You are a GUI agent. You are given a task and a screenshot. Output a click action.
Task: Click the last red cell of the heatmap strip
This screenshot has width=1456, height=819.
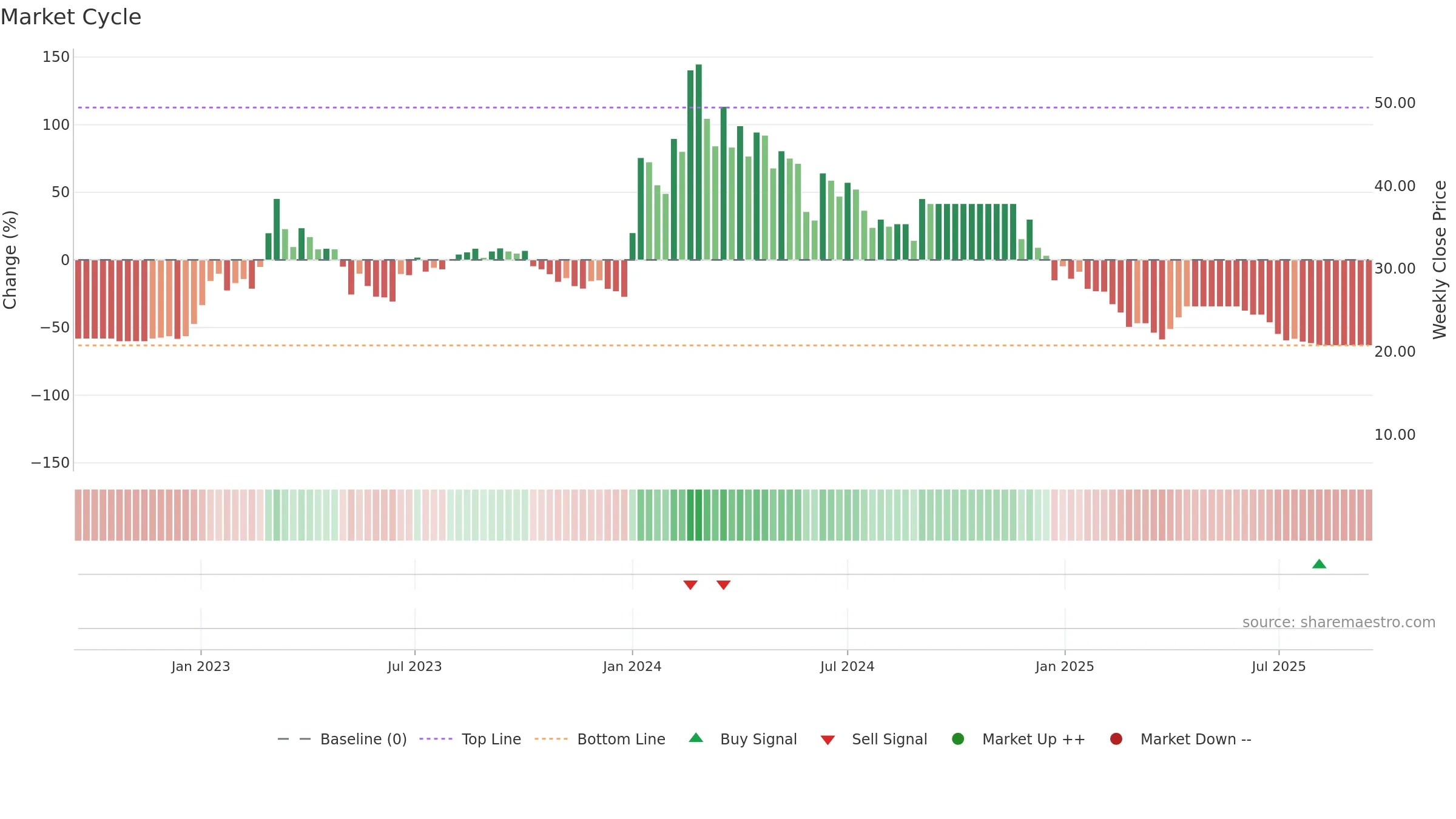point(1369,515)
